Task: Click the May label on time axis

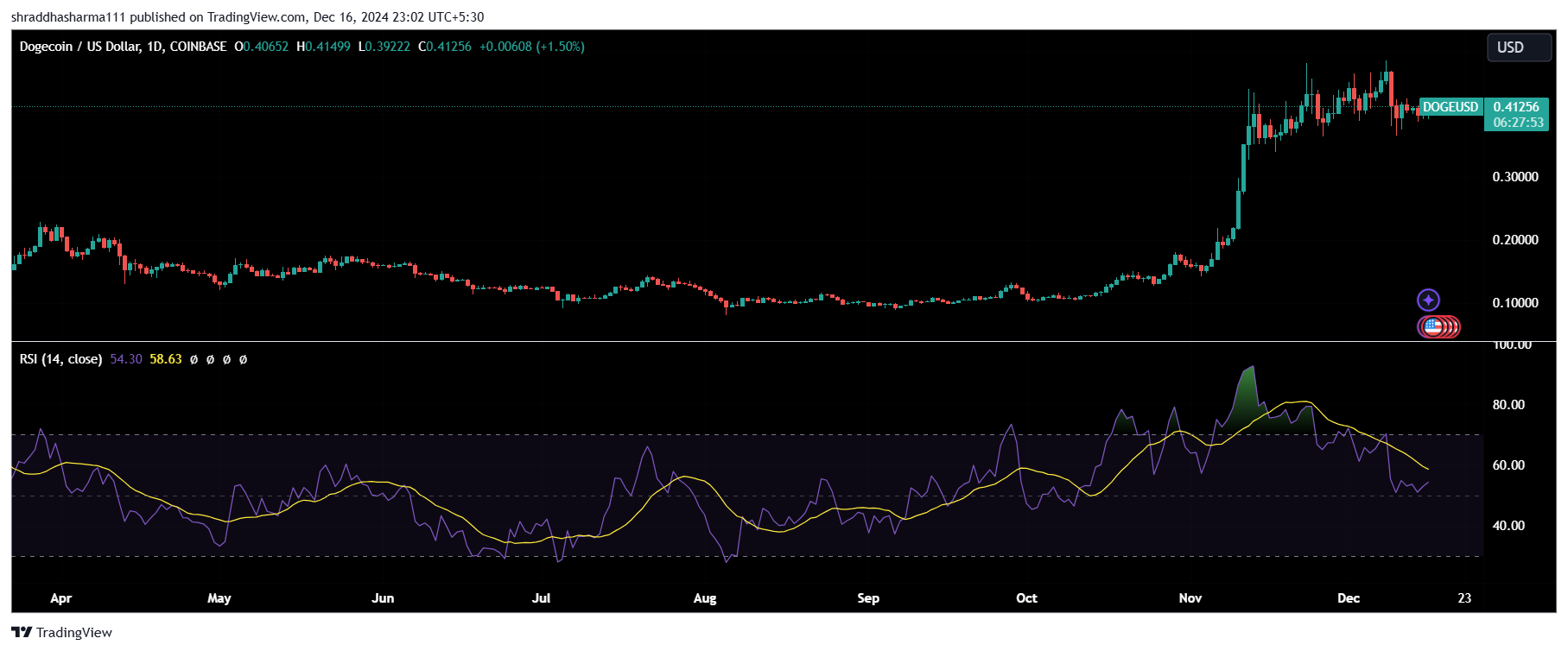Action: point(219,598)
